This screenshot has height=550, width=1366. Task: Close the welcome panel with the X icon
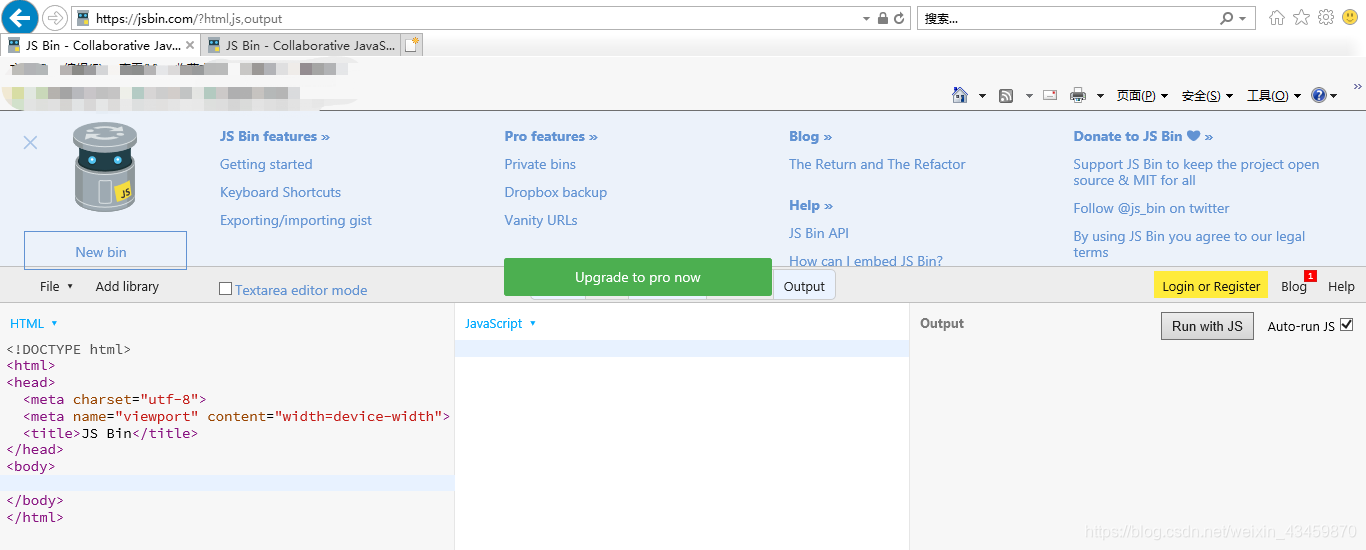tap(30, 142)
